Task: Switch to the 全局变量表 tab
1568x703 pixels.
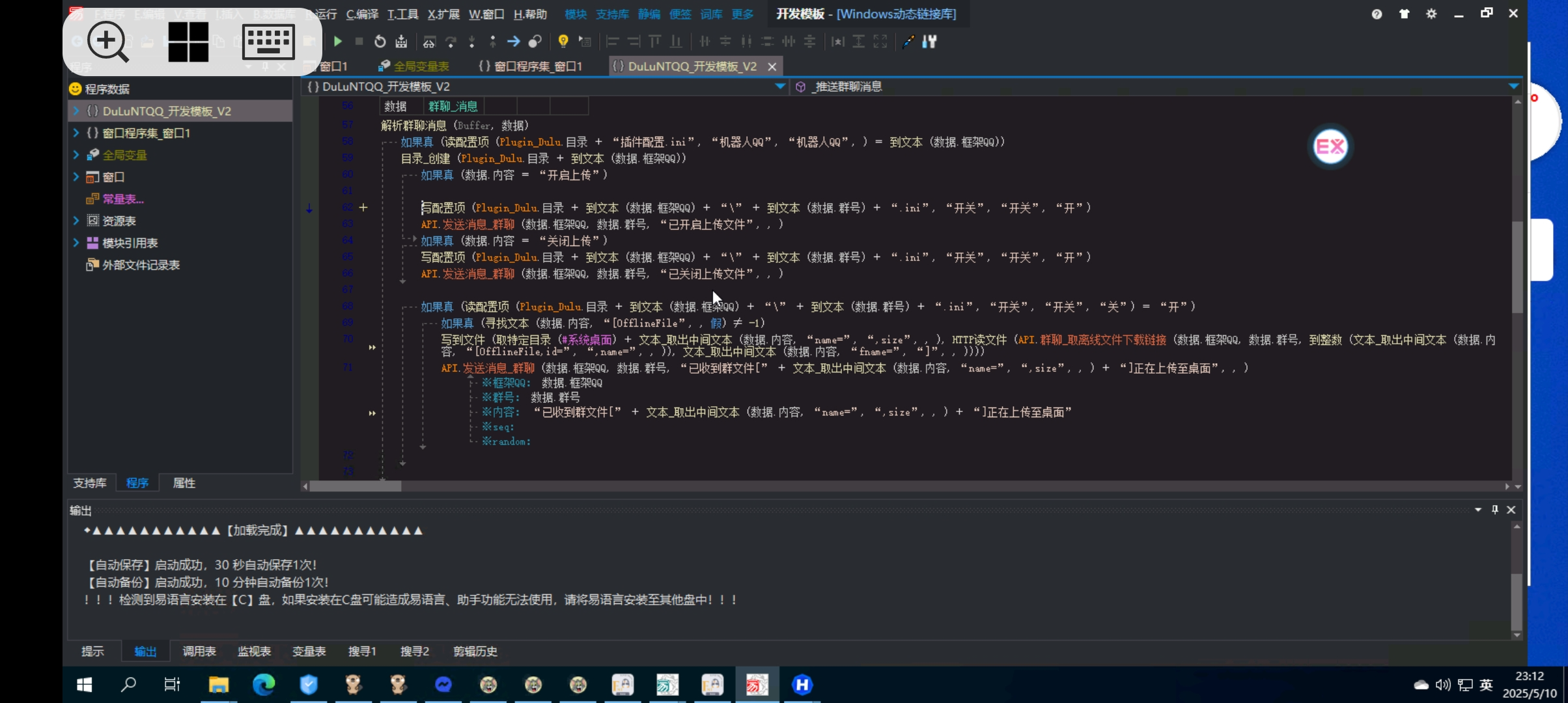Action: tap(420, 66)
